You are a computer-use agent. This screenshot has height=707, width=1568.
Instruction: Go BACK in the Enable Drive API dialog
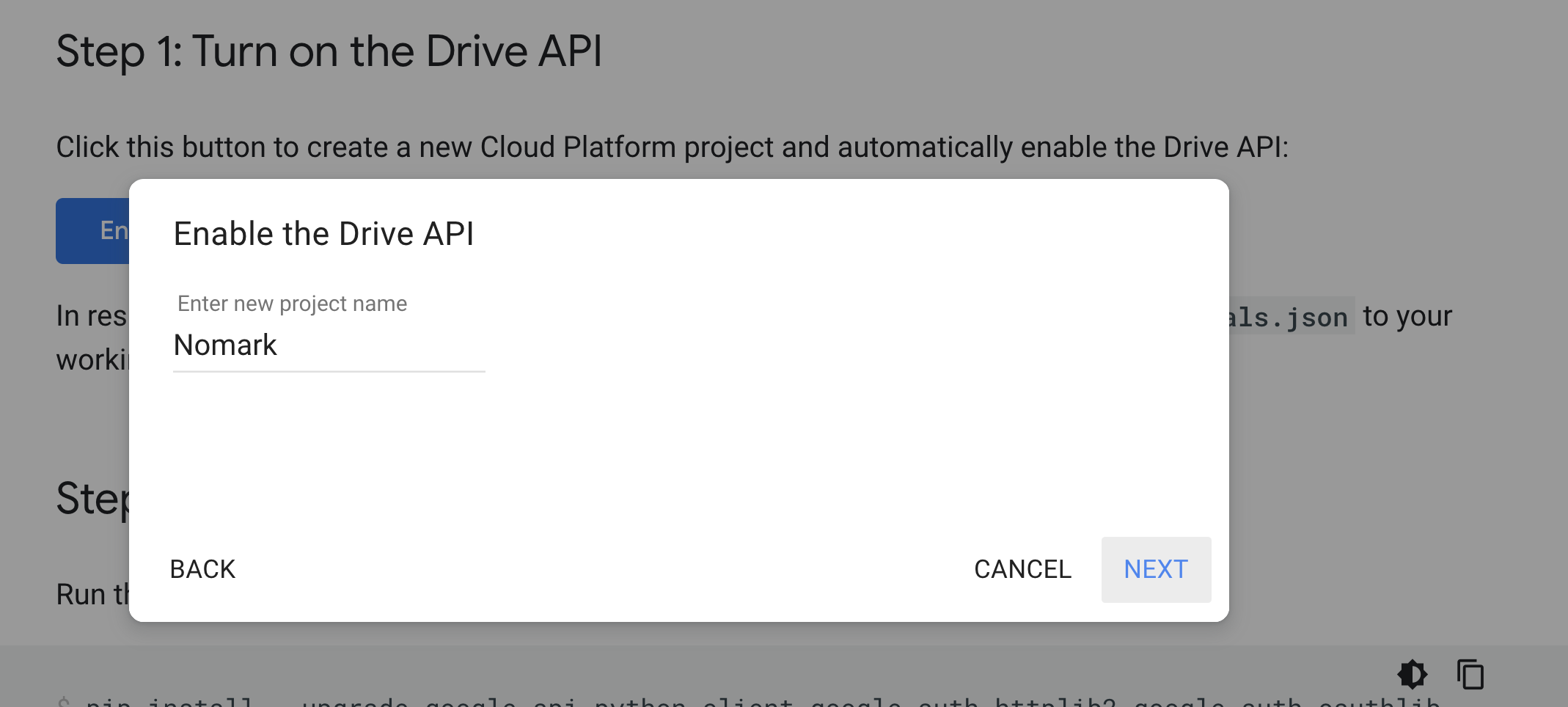pos(202,569)
